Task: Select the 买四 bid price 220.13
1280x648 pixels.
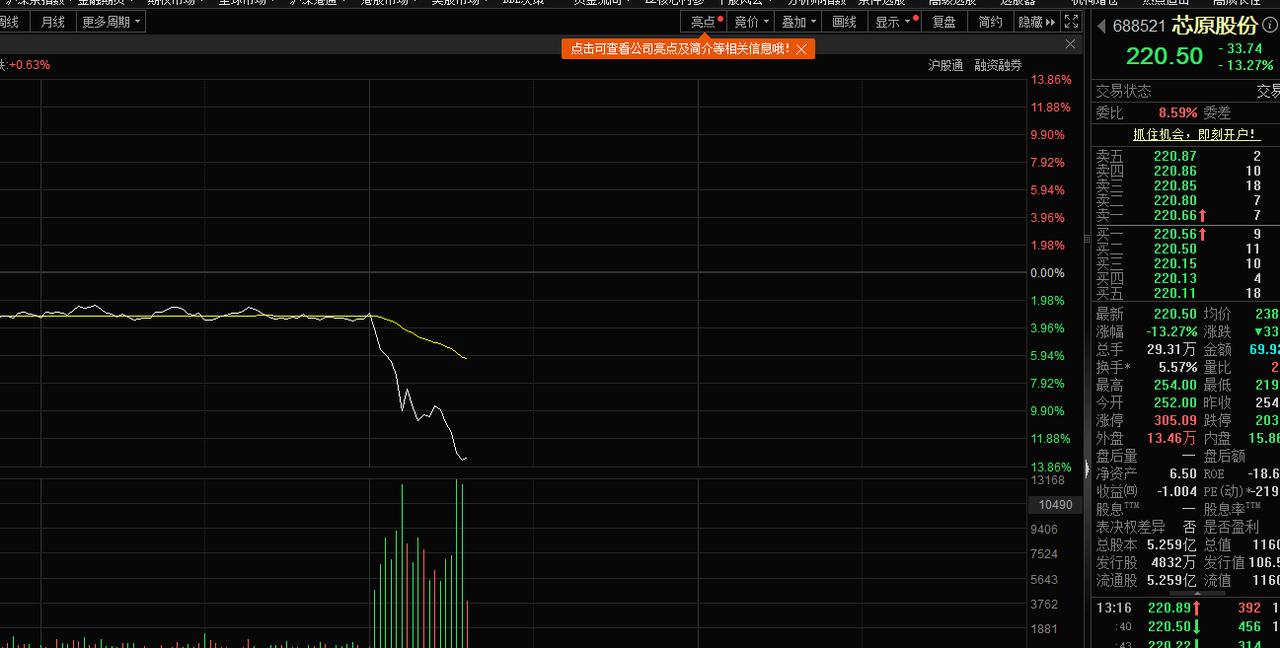Action: click(1175, 279)
